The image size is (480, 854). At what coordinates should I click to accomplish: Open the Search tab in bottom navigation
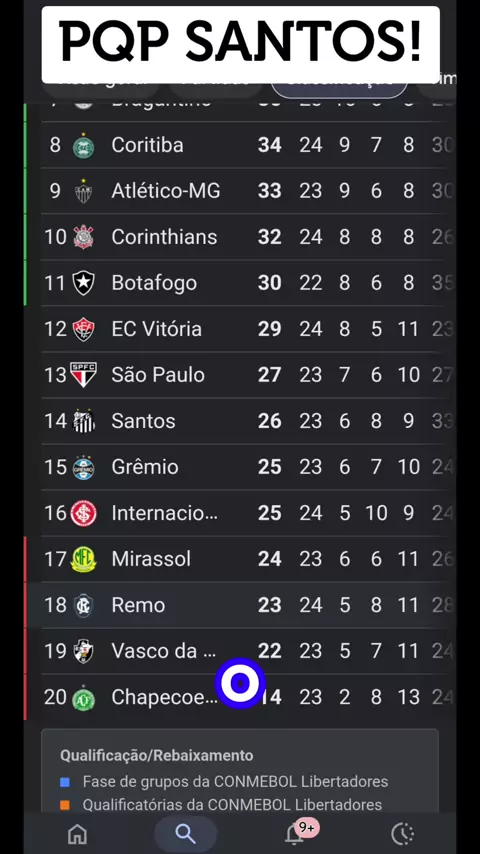tap(185, 833)
